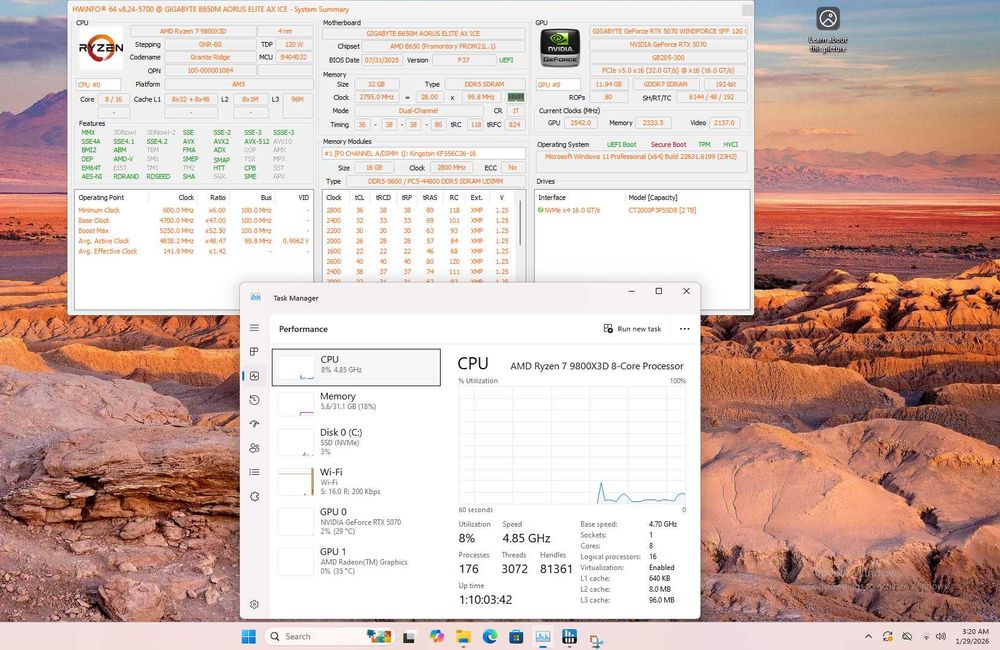Select the CPU performance entry
1000x650 pixels.
click(x=356, y=367)
